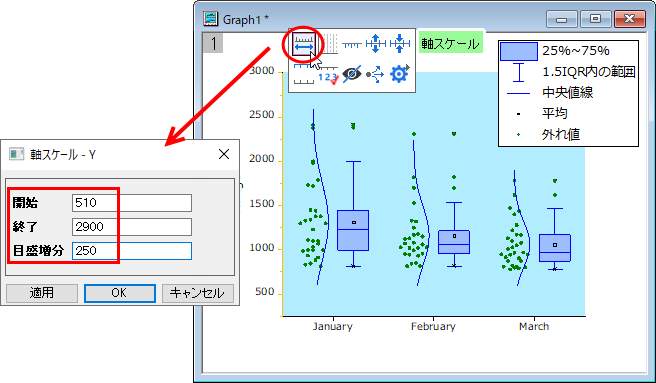
Task: Click the 2500 Y-axis tick label
Action: point(261,115)
